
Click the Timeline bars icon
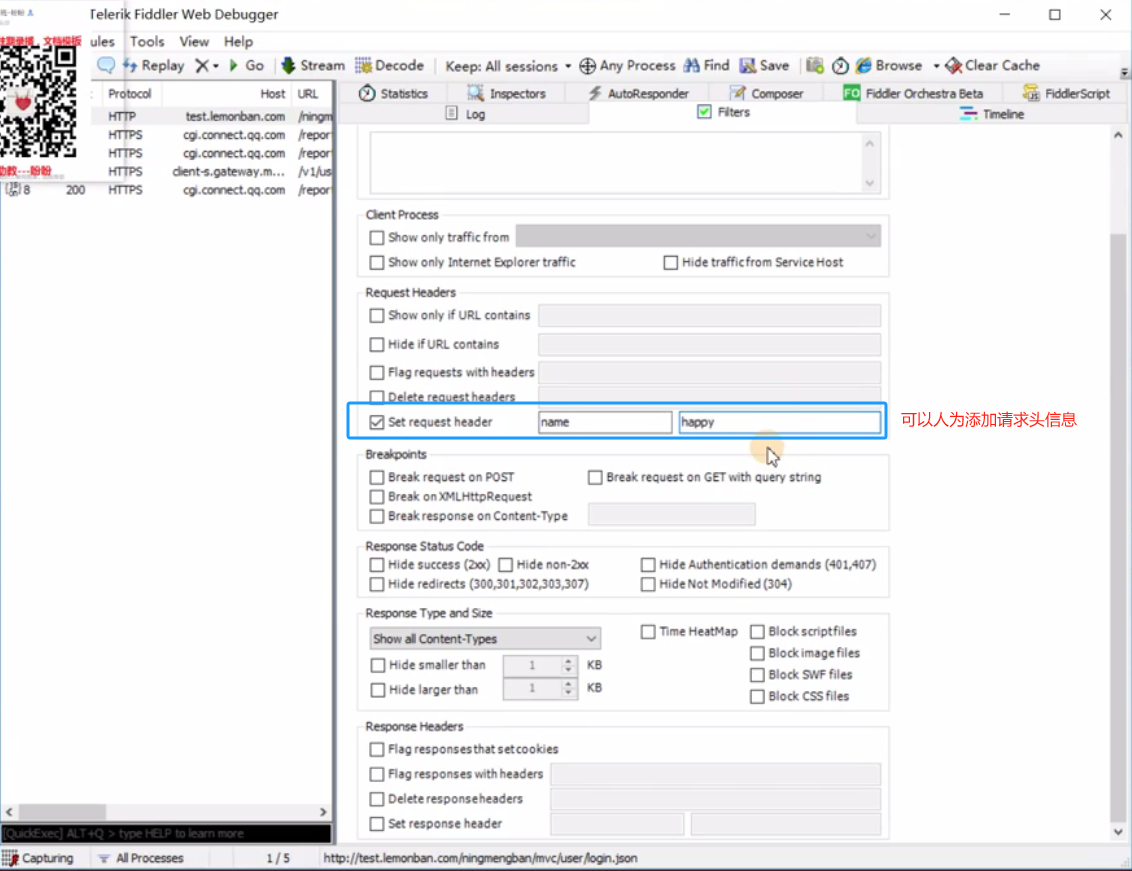968,113
